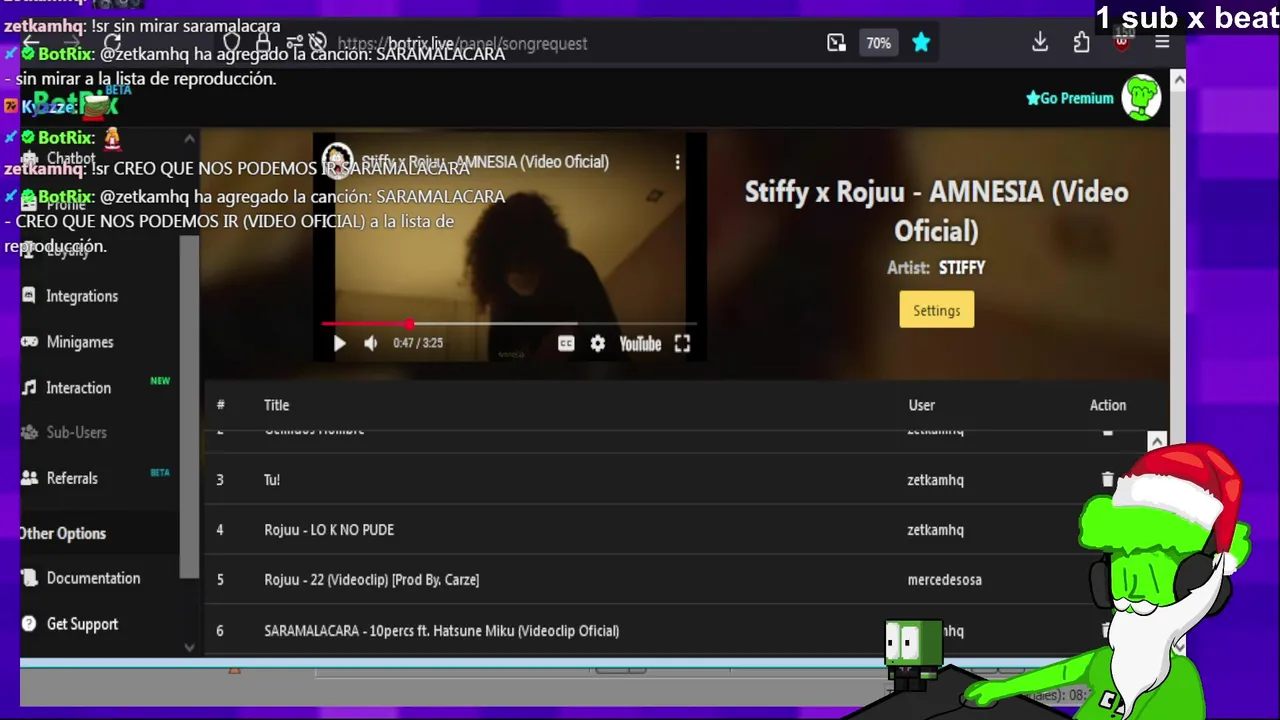
Task: Open Go Premium link
Action: tap(1069, 98)
